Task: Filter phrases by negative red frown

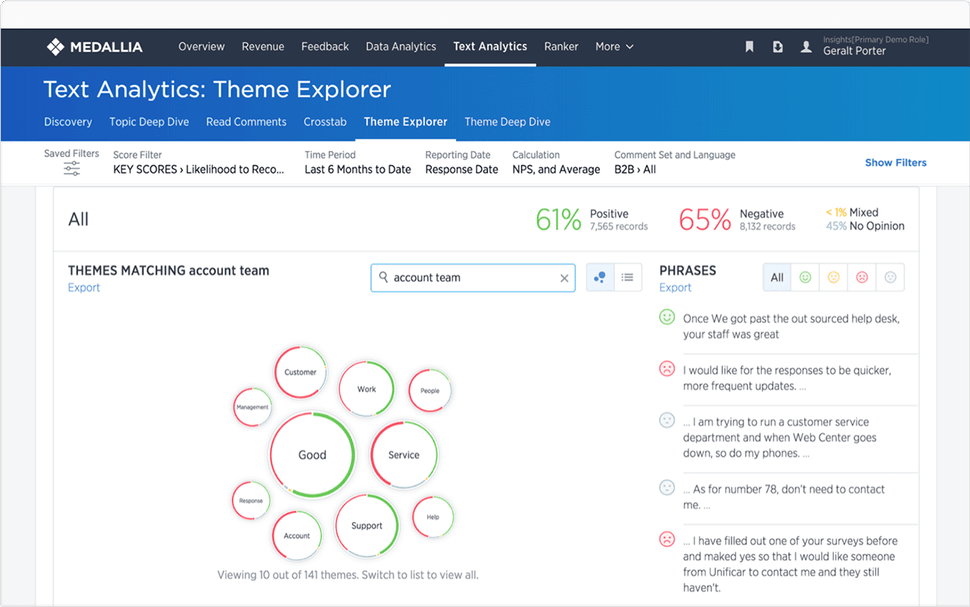Action: point(861,278)
